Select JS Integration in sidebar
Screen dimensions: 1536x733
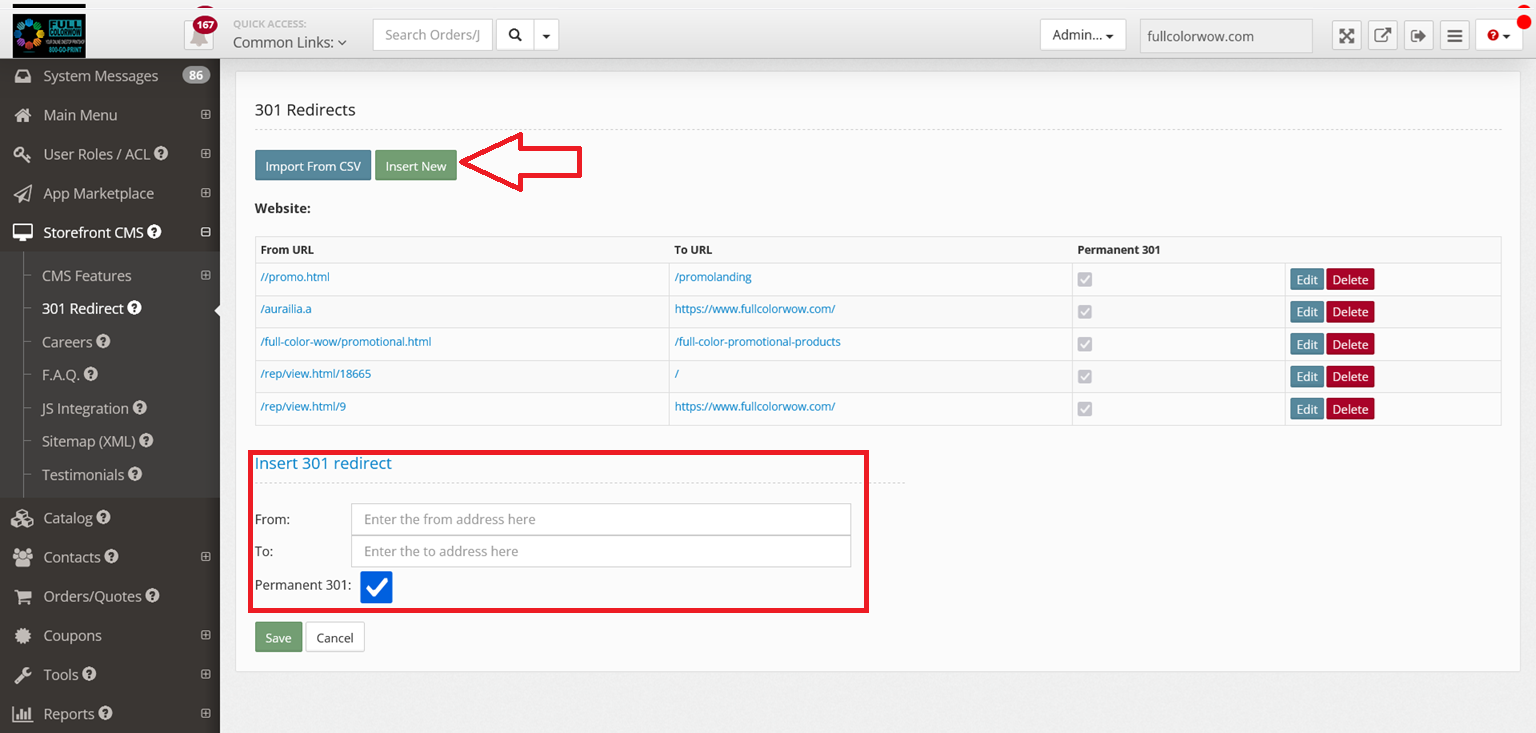pos(85,408)
